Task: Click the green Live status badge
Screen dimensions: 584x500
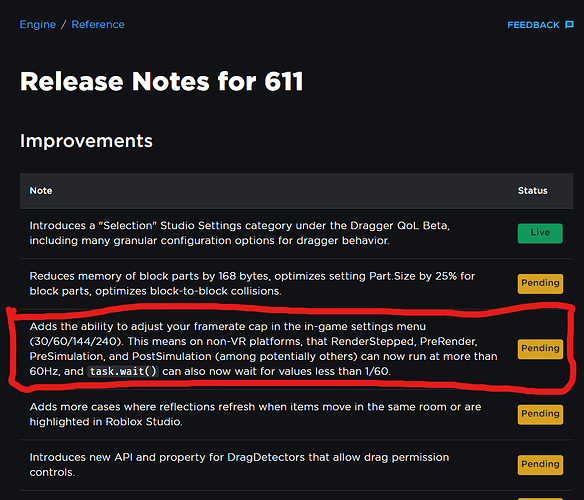Action: tap(540, 233)
